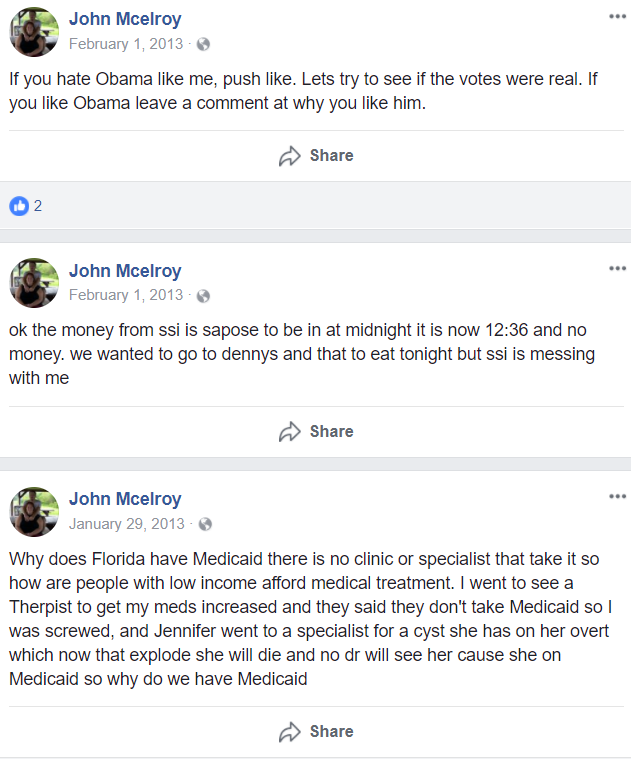Click share arrow icon under ssi post
This screenshot has width=631, height=759.
pos(290,432)
